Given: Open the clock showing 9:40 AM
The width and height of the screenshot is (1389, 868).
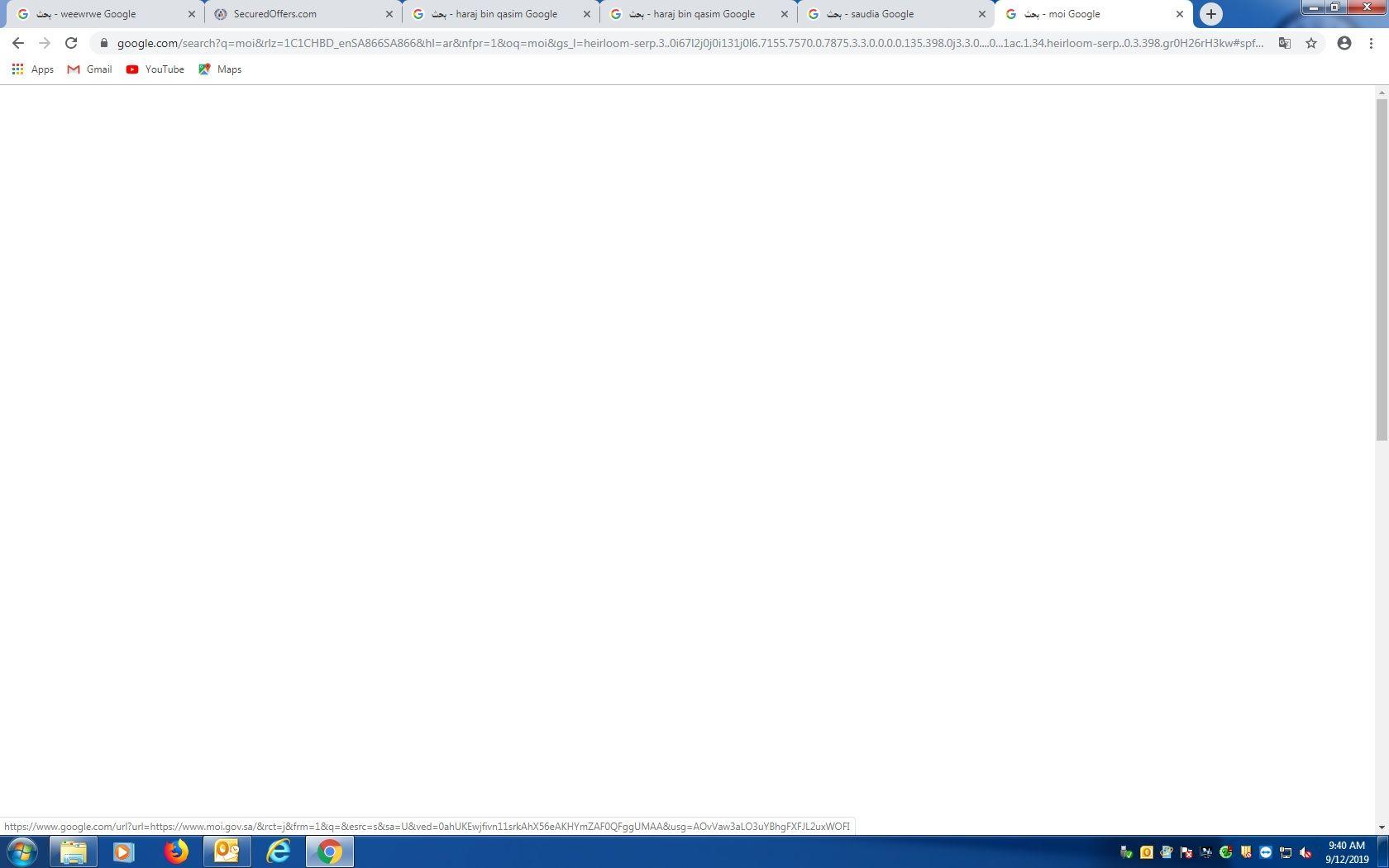Looking at the screenshot, I should 1347,852.
